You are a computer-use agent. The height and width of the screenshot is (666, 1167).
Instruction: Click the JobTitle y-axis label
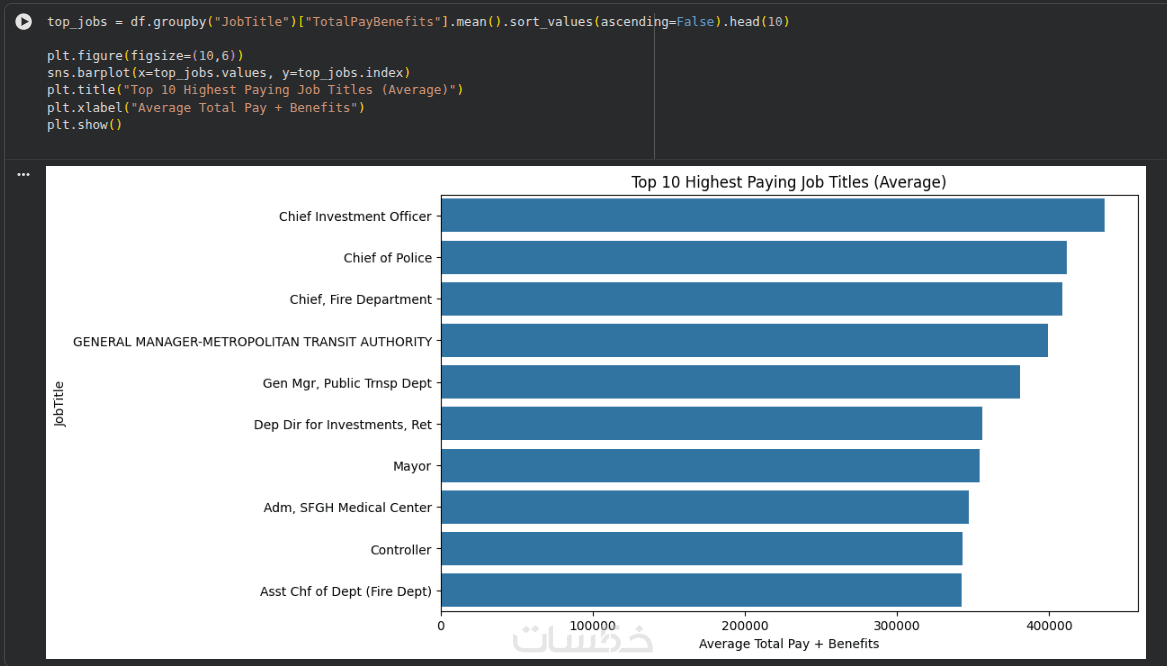click(60, 404)
